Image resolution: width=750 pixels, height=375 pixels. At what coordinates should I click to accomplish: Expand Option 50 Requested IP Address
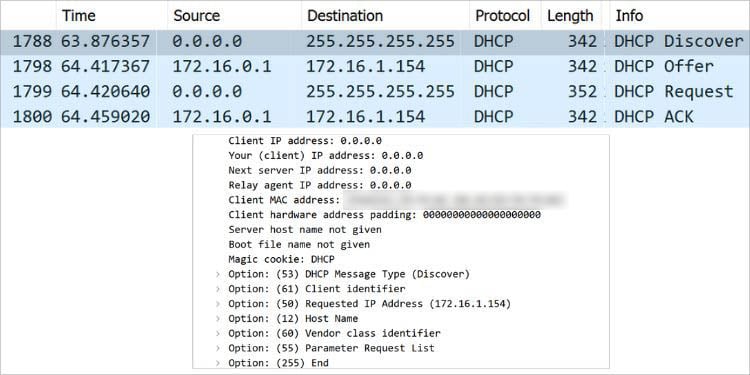point(218,304)
